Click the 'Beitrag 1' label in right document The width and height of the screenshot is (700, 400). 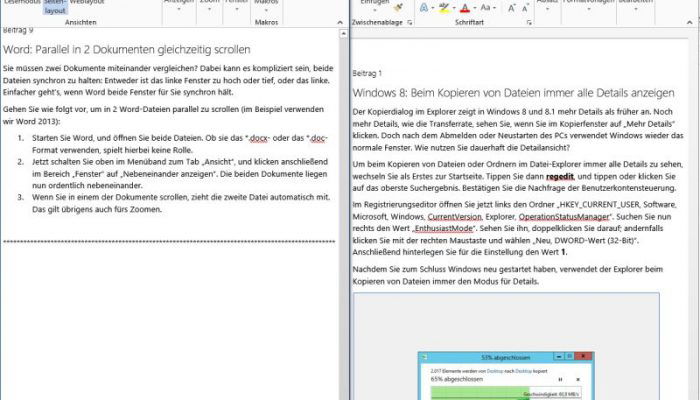point(367,73)
